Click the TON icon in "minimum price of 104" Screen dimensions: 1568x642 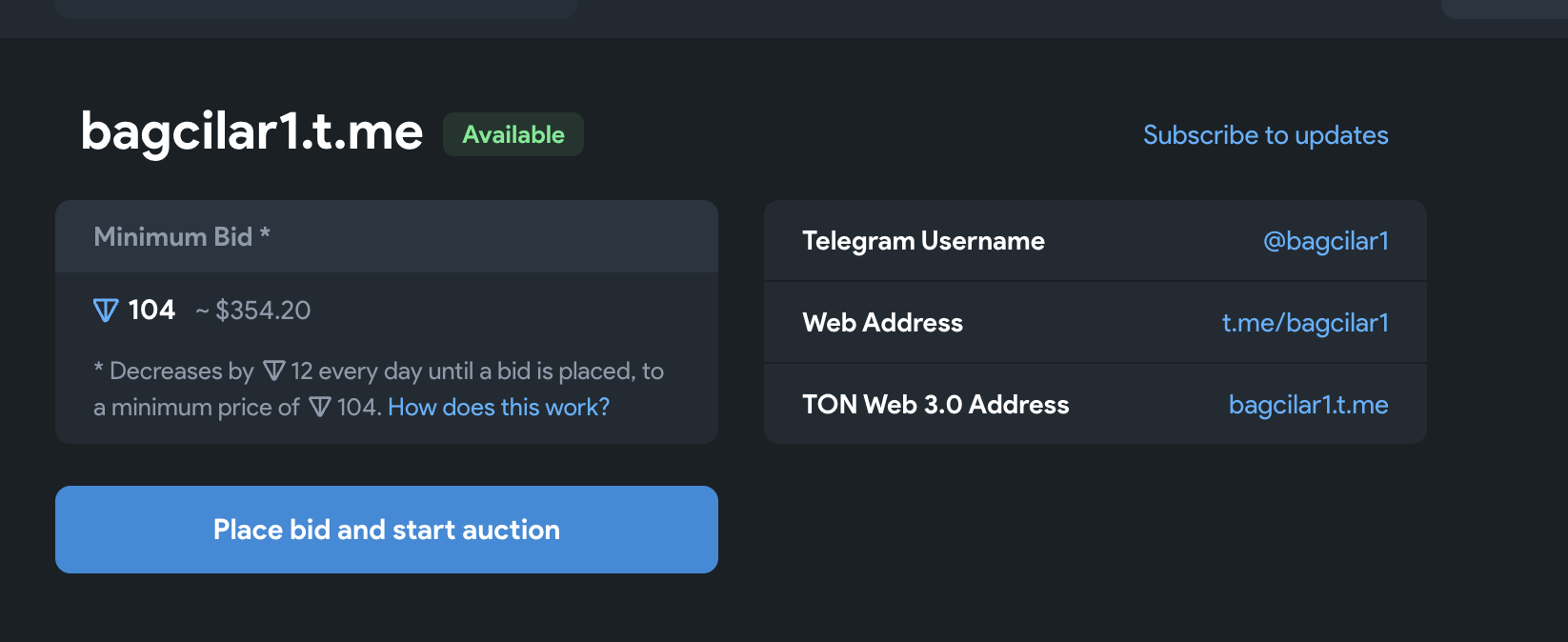[x=320, y=408]
